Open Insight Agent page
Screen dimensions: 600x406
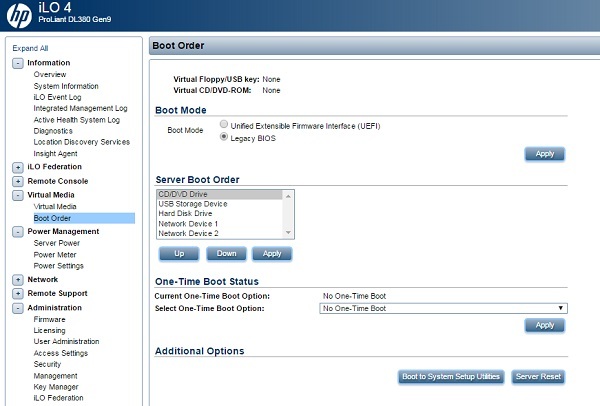pyautogui.click(x=55, y=153)
